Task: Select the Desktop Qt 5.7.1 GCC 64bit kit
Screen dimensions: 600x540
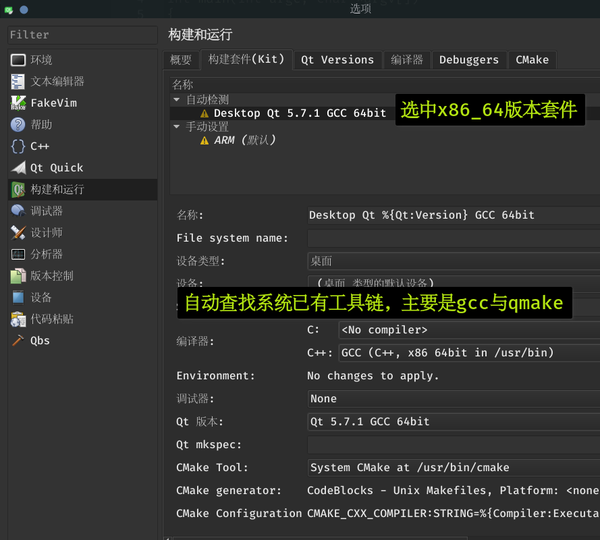Action: point(300,113)
